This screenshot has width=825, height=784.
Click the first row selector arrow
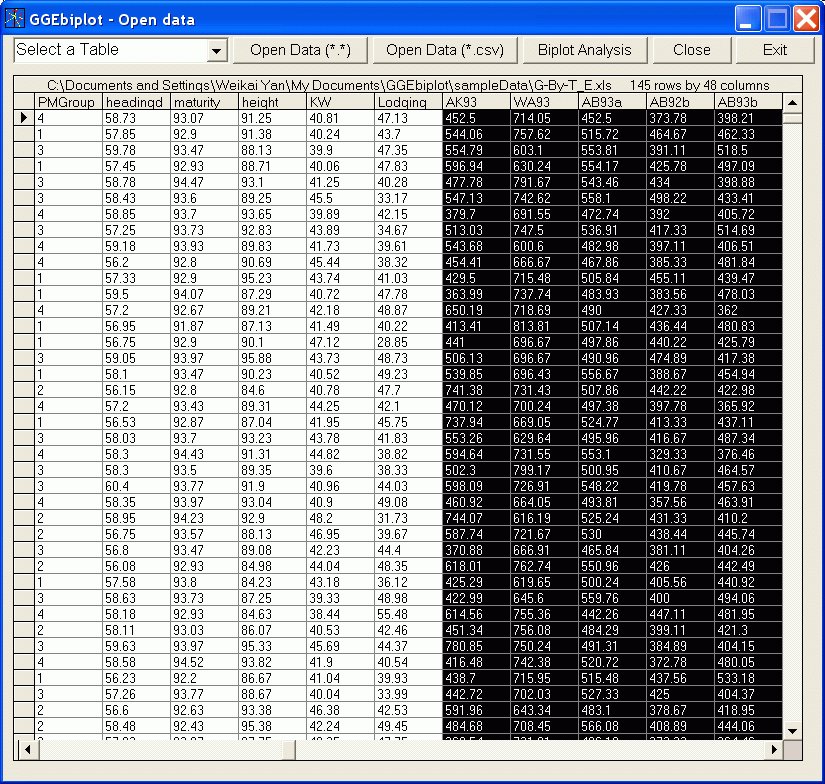tap(24, 118)
